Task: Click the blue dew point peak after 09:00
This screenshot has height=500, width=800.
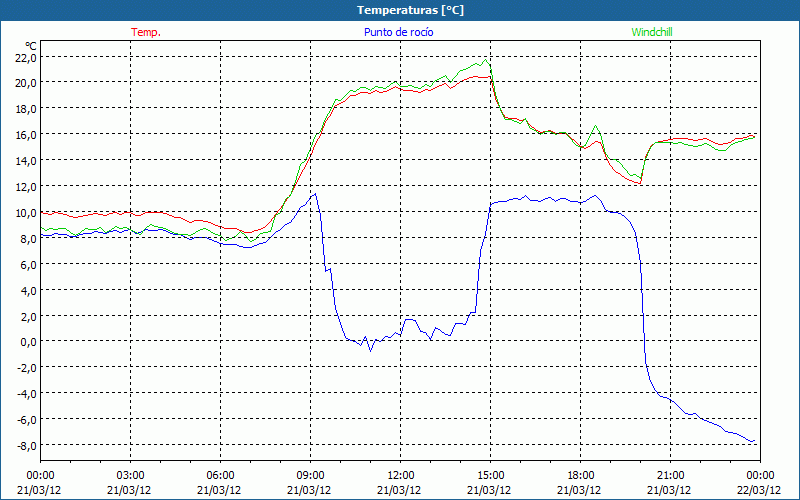Action: [x=315, y=194]
